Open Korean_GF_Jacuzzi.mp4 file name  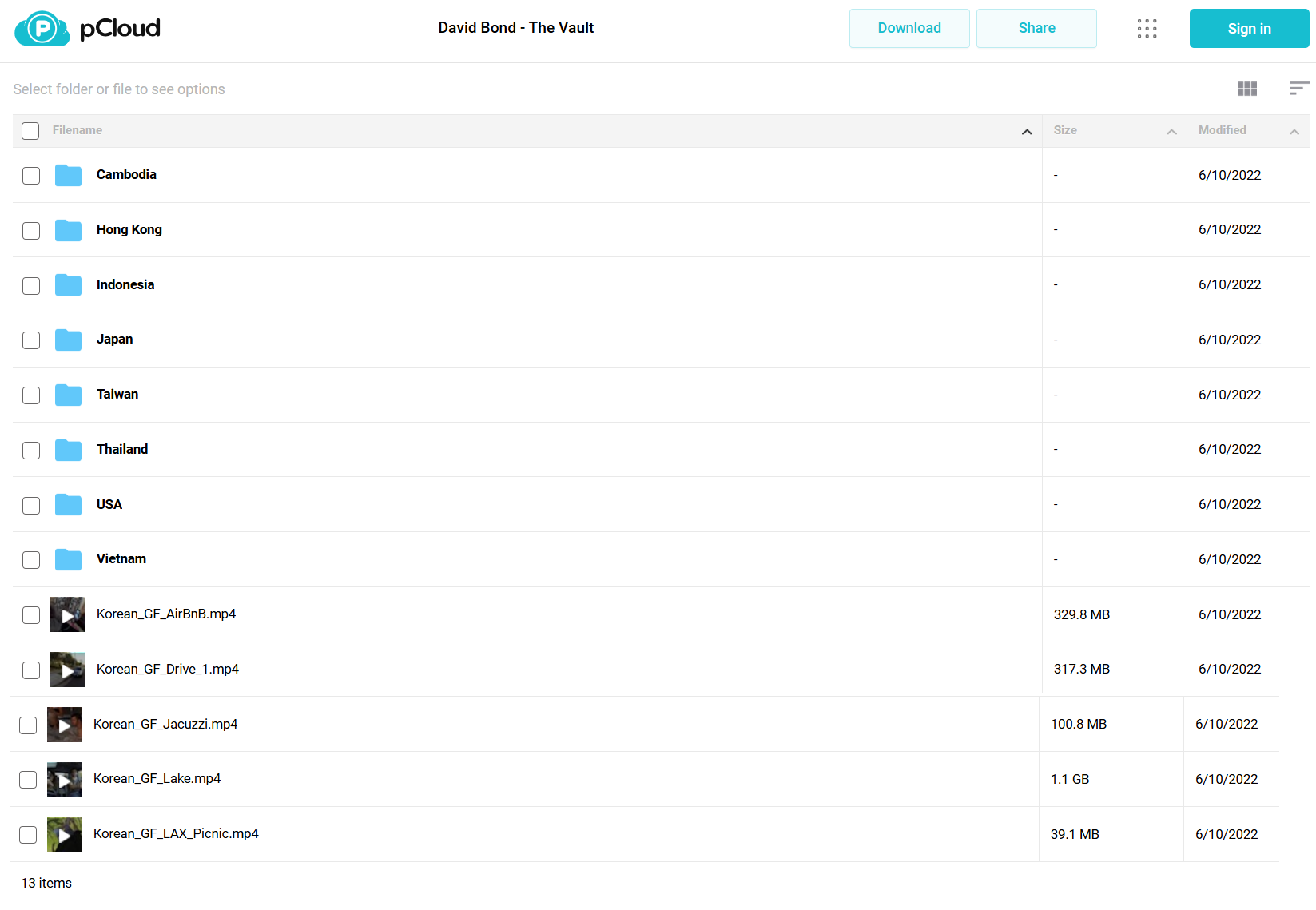point(165,724)
